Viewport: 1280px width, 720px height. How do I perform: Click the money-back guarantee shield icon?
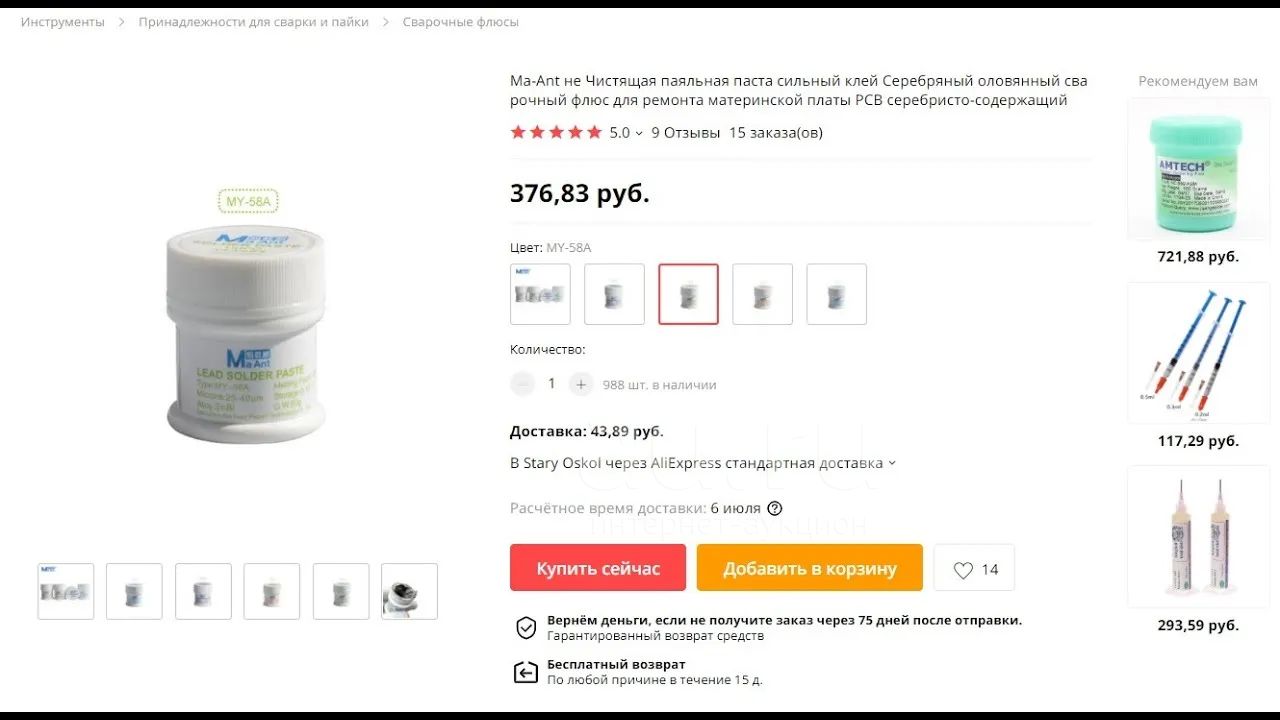[x=526, y=628]
